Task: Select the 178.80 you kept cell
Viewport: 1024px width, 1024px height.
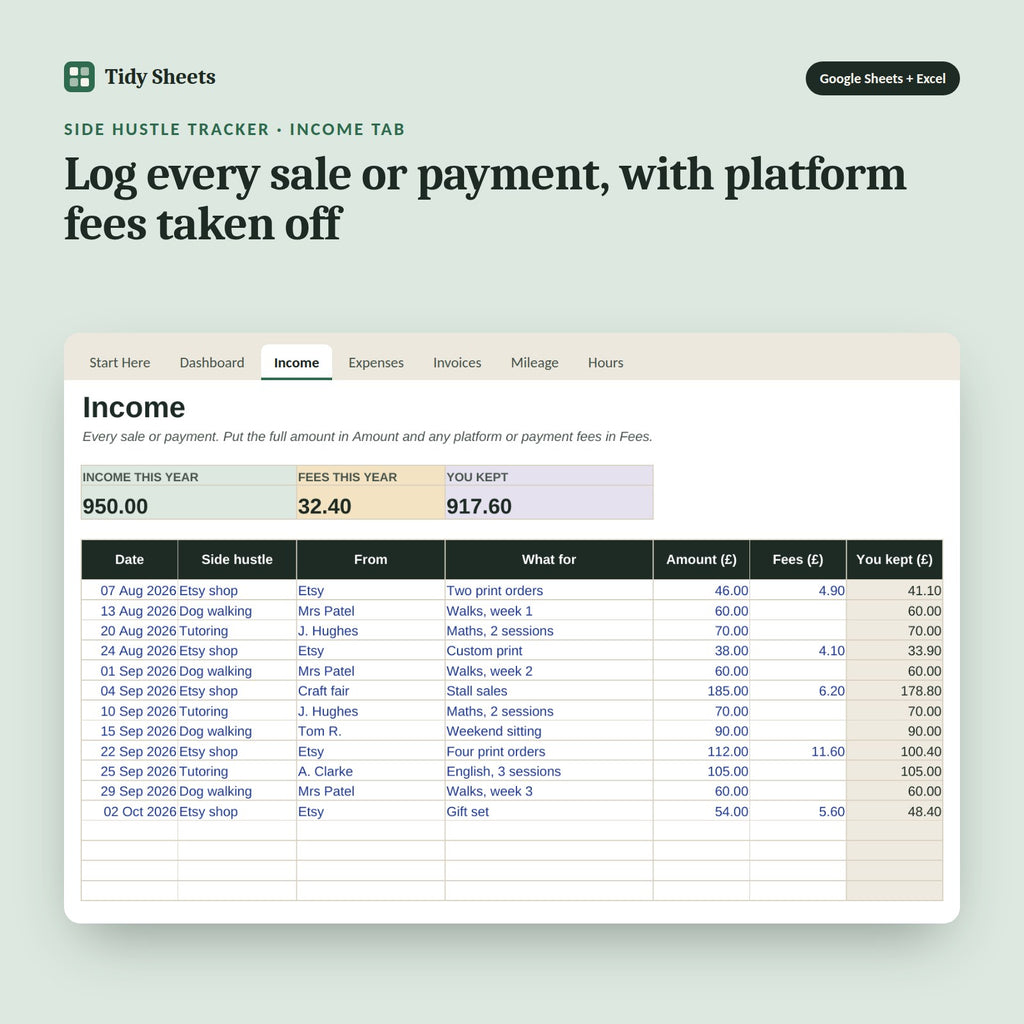Action: pos(894,691)
